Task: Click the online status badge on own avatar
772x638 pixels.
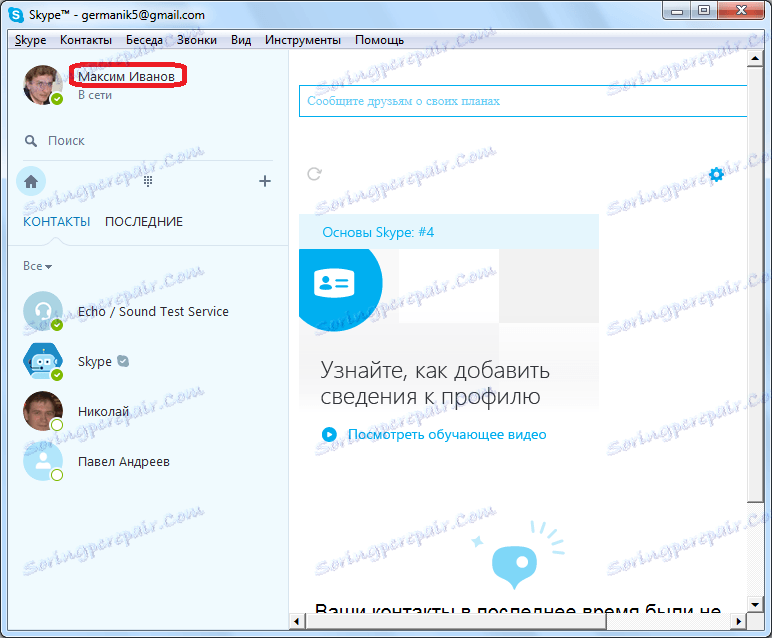Action: pyautogui.click(x=57, y=99)
